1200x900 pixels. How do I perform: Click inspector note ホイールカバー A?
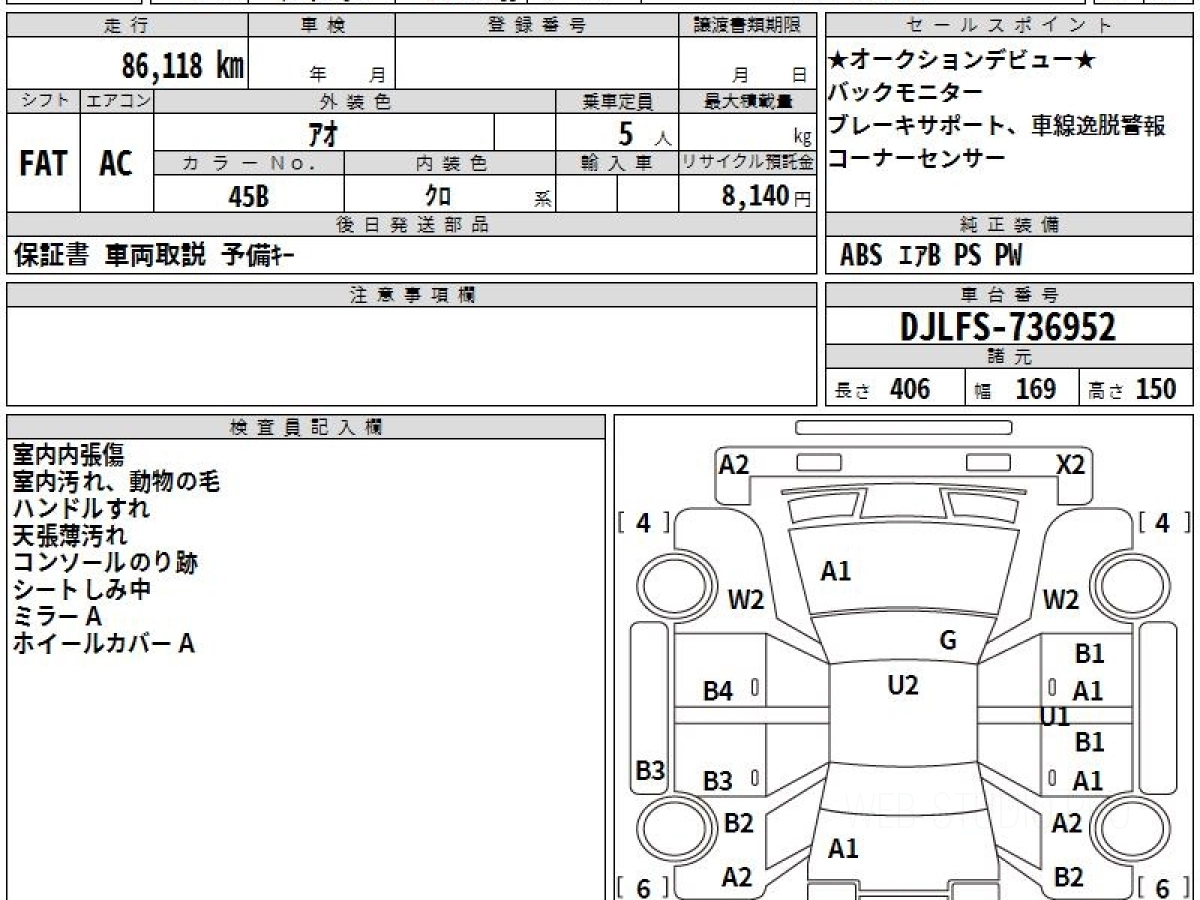click(x=103, y=643)
